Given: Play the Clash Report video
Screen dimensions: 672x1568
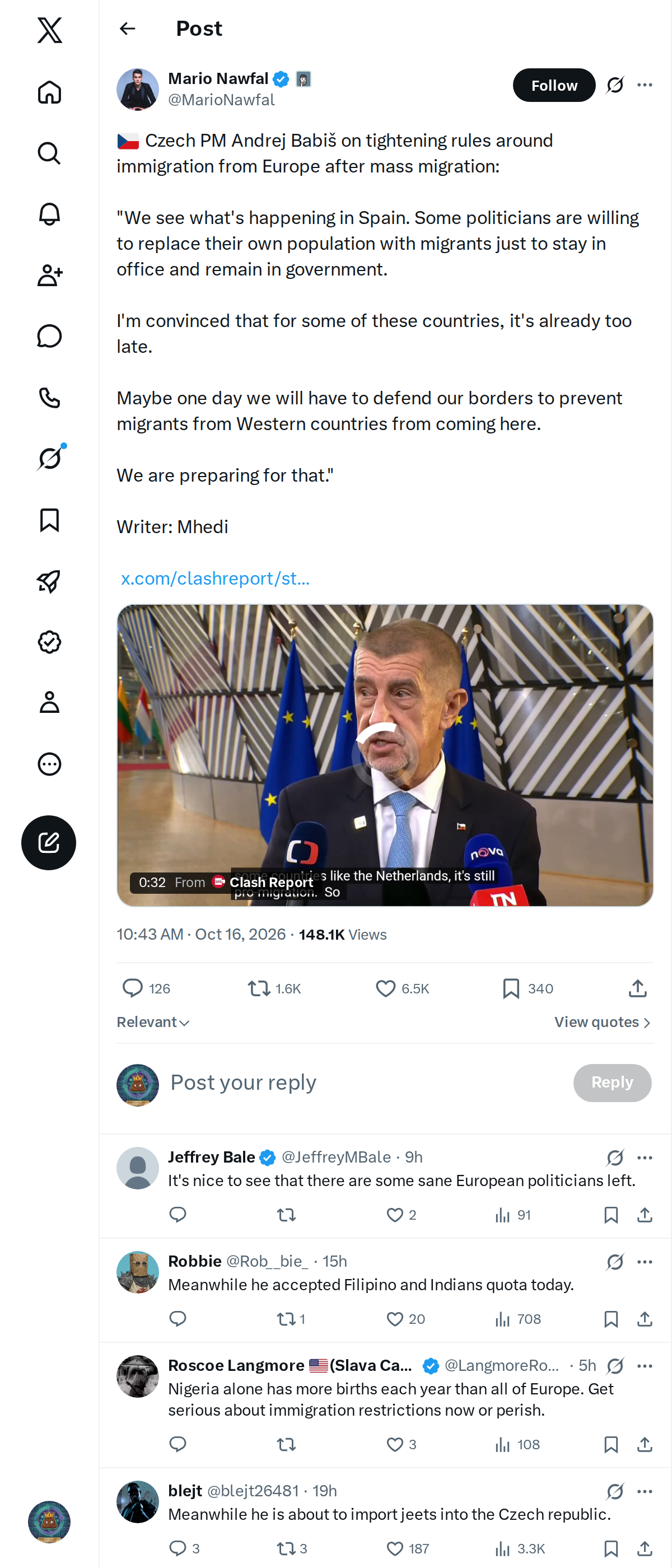Looking at the screenshot, I should point(385,755).
